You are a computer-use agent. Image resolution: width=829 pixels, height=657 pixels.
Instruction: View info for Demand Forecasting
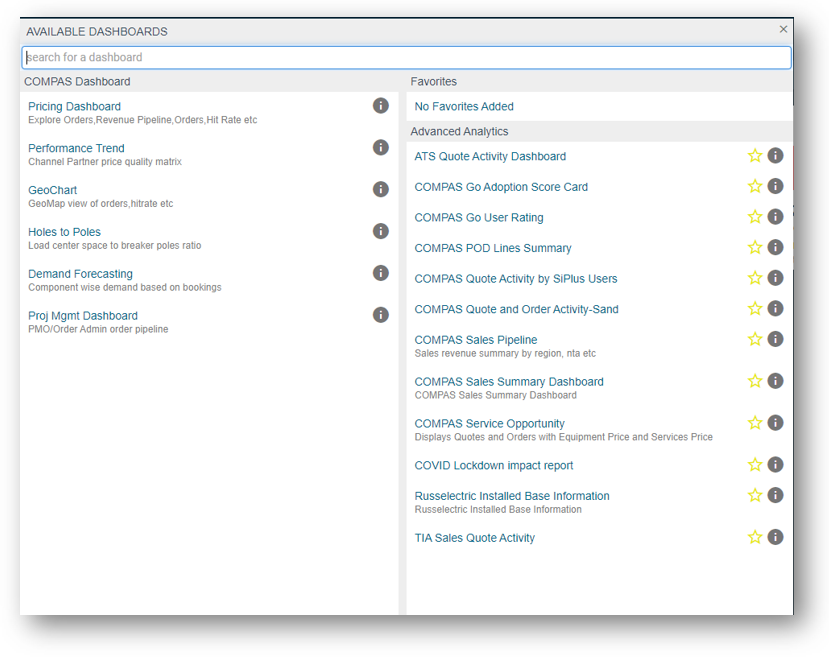[x=380, y=273]
